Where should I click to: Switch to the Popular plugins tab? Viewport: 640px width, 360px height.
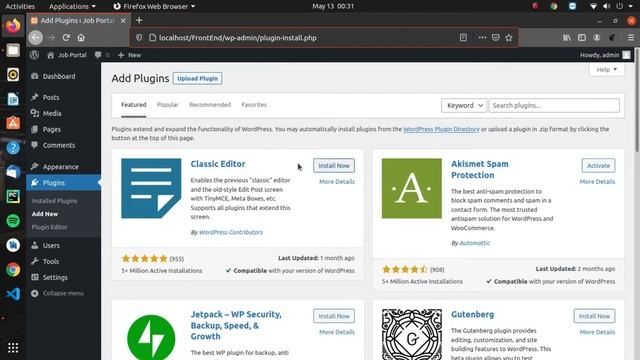point(168,105)
